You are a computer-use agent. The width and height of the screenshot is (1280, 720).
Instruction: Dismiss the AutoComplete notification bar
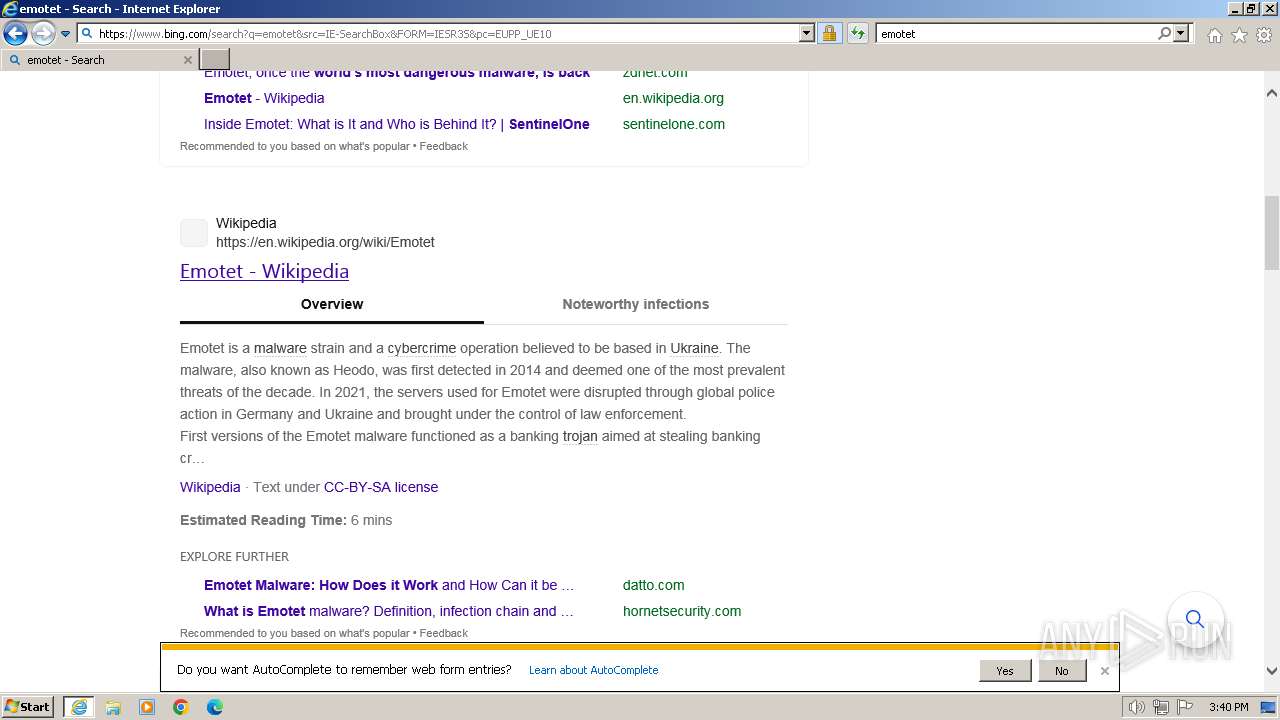pos(1104,671)
